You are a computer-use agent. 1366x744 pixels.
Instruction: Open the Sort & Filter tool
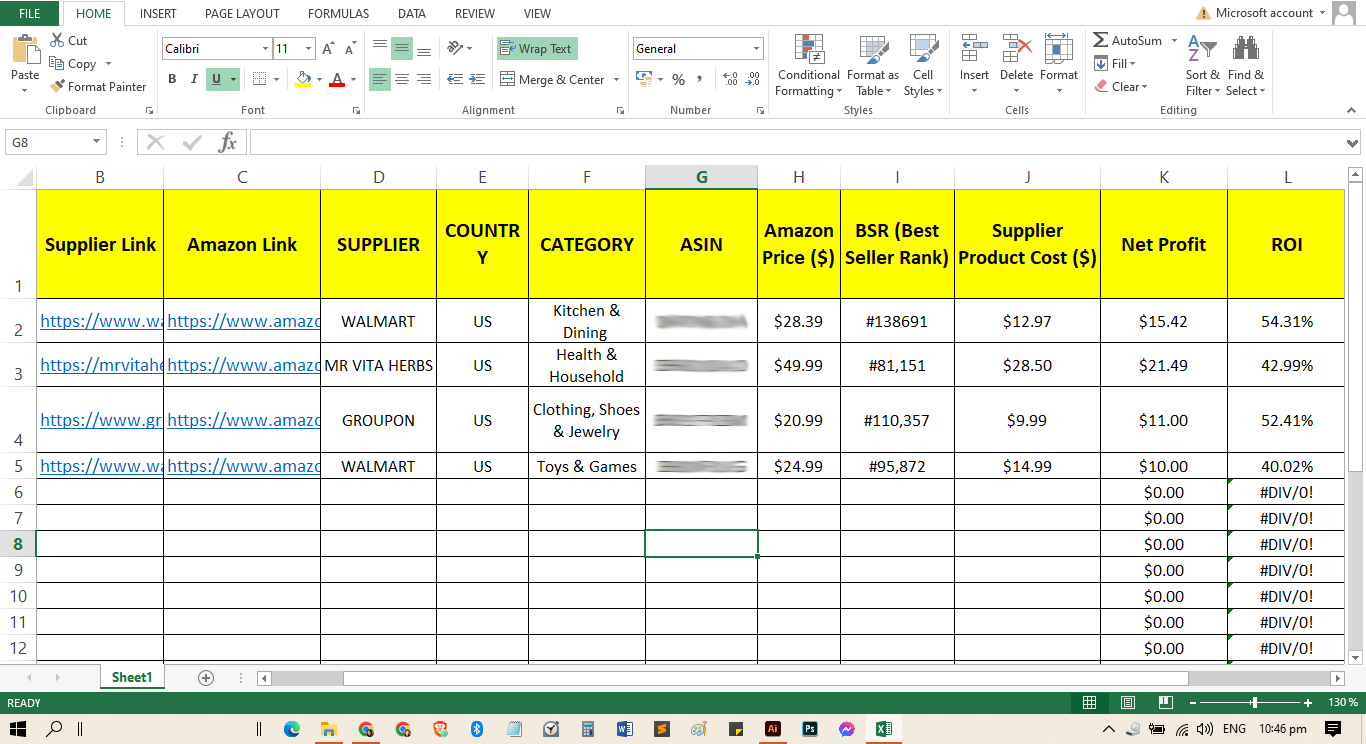(1202, 66)
